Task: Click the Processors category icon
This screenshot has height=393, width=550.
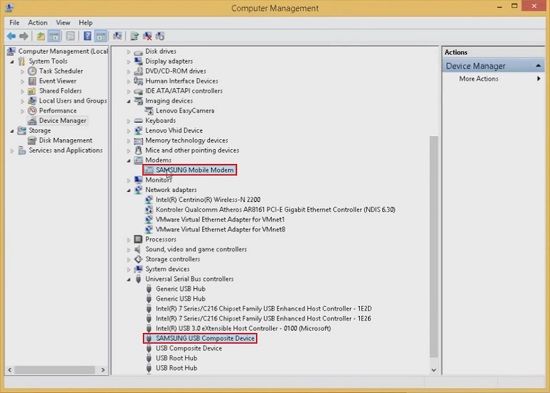Action: pyautogui.click(x=139, y=239)
